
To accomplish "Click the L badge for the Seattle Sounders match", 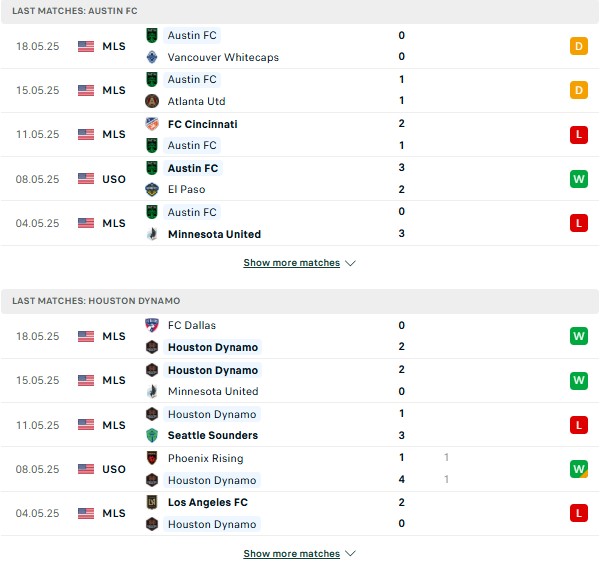I will coord(578,425).
